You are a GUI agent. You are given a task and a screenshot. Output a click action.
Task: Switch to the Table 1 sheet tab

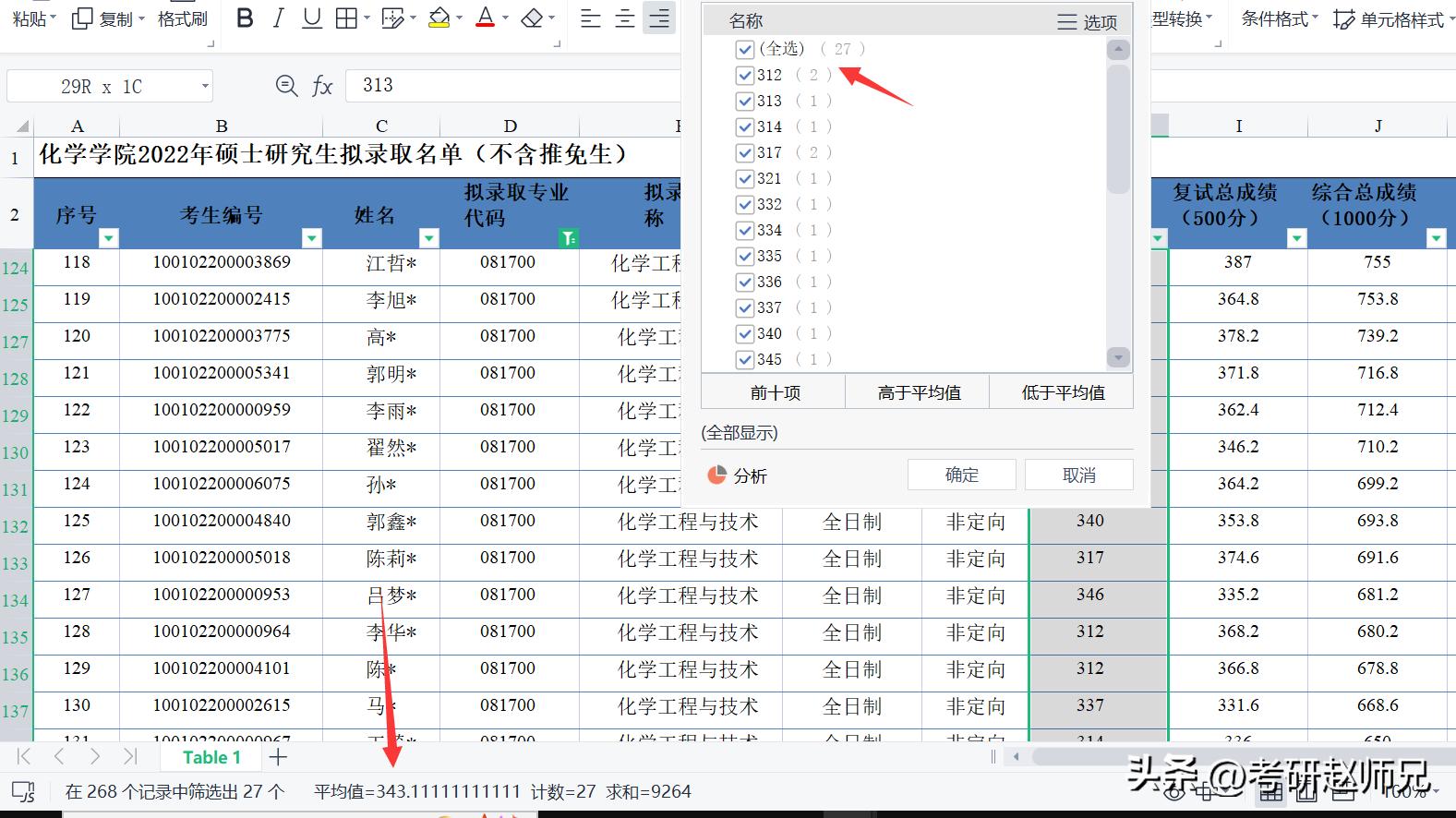(211, 757)
